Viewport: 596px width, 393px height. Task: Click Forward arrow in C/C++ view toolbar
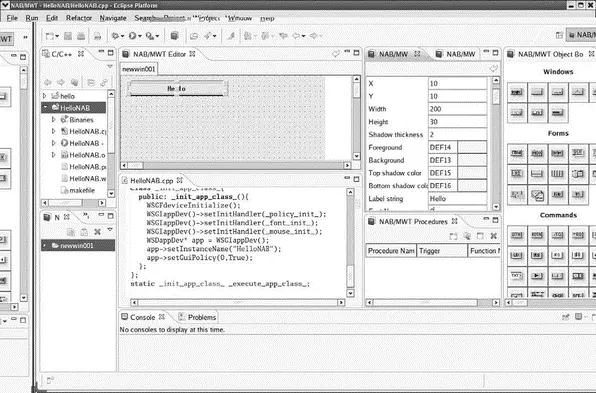point(60,82)
